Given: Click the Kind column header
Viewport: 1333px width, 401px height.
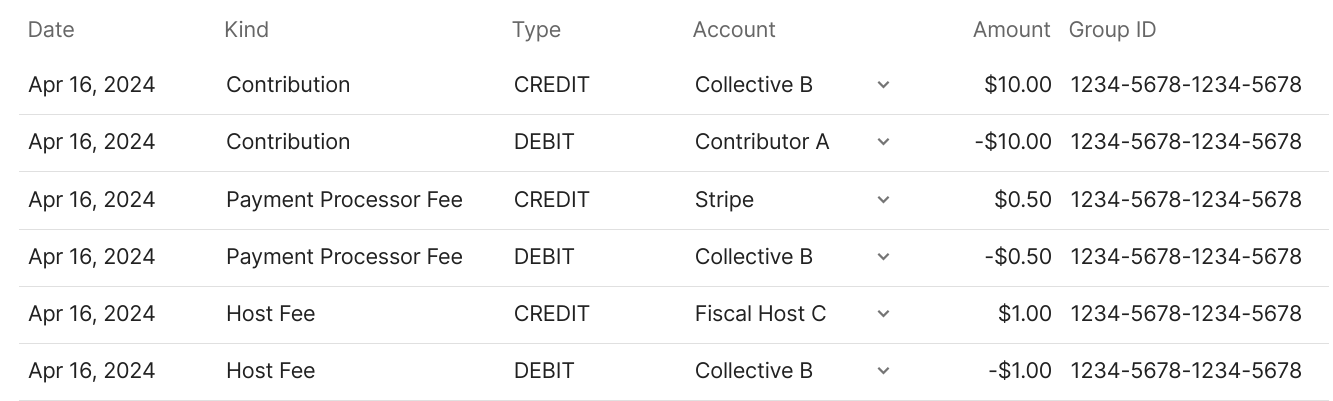Looking at the screenshot, I should point(246,30).
